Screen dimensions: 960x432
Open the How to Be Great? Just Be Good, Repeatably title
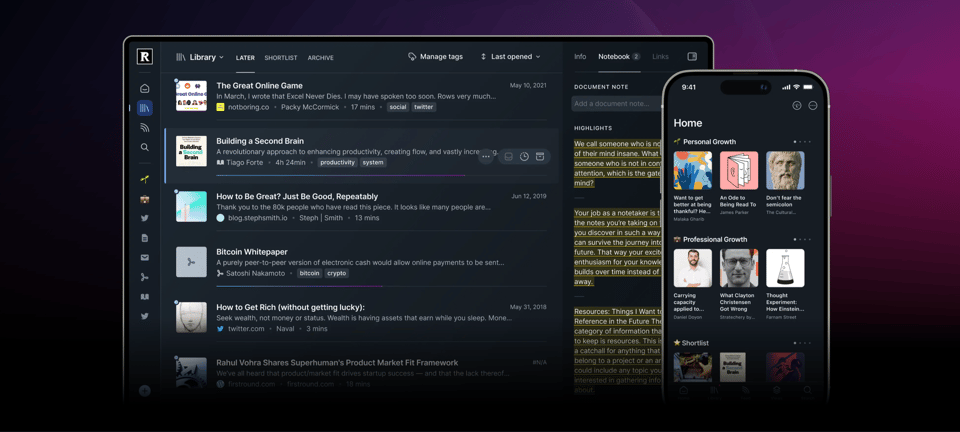point(297,196)
